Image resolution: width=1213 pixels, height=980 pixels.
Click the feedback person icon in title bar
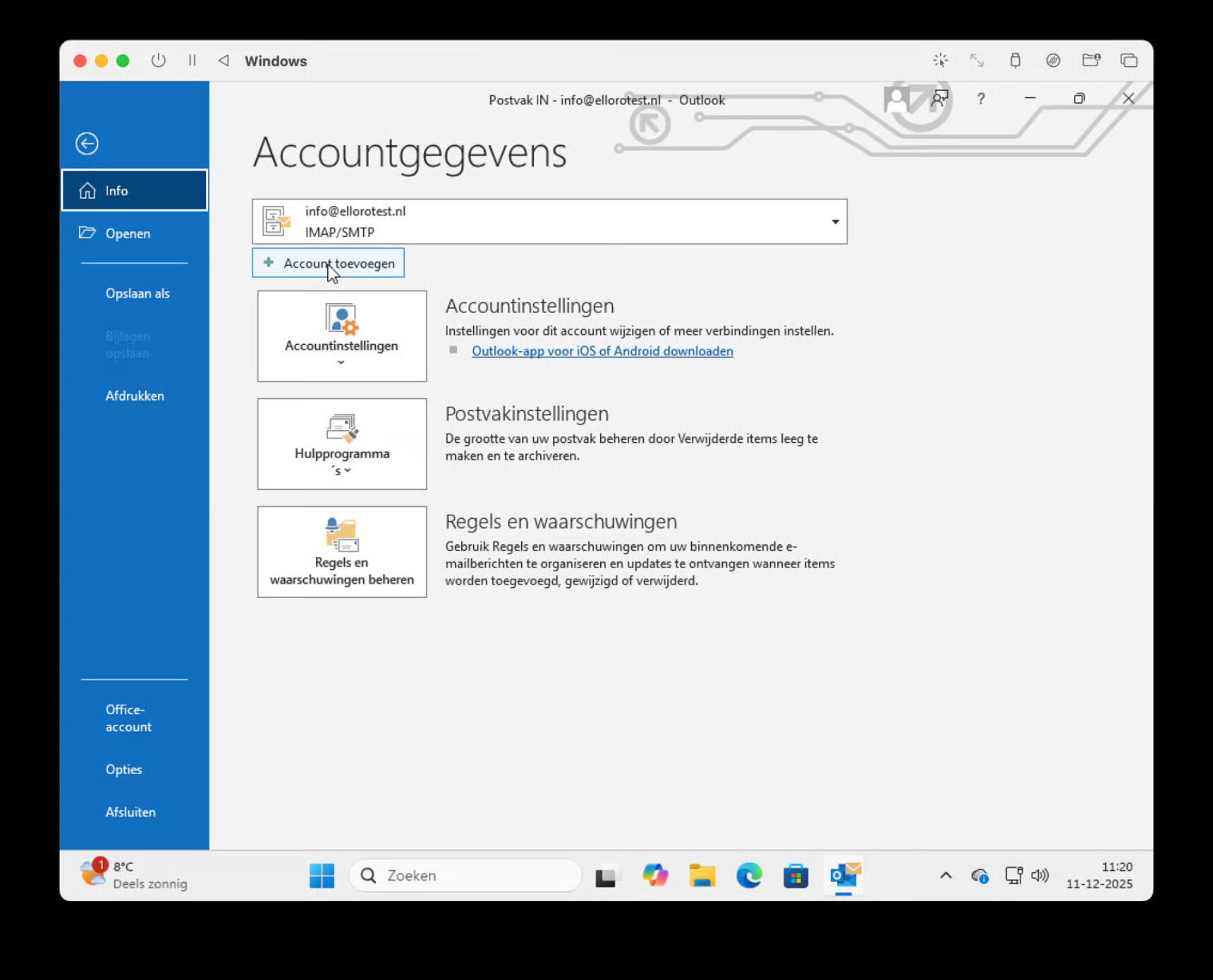(939, 99)
